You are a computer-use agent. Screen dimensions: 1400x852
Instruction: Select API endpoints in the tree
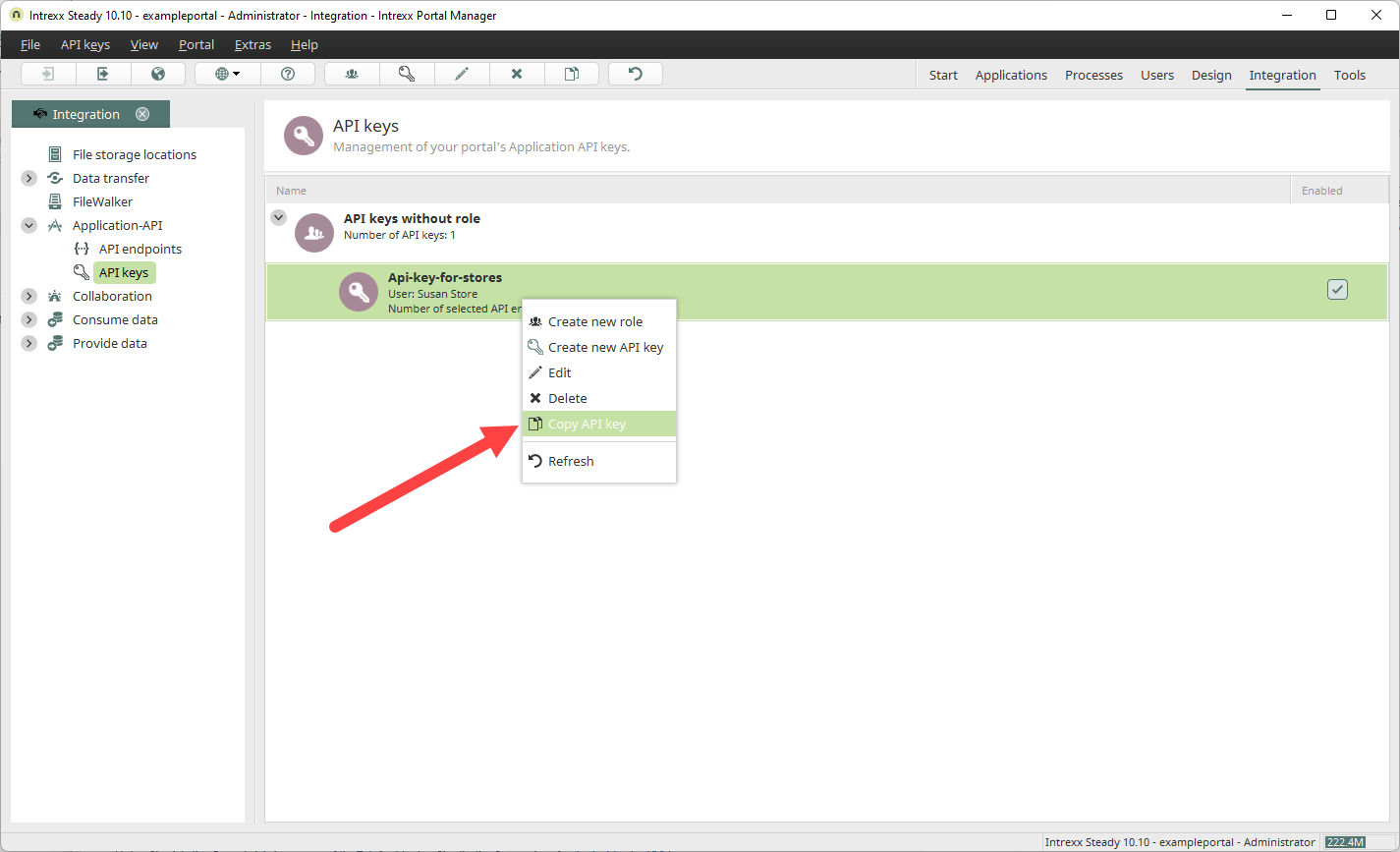tap(140, 249)
